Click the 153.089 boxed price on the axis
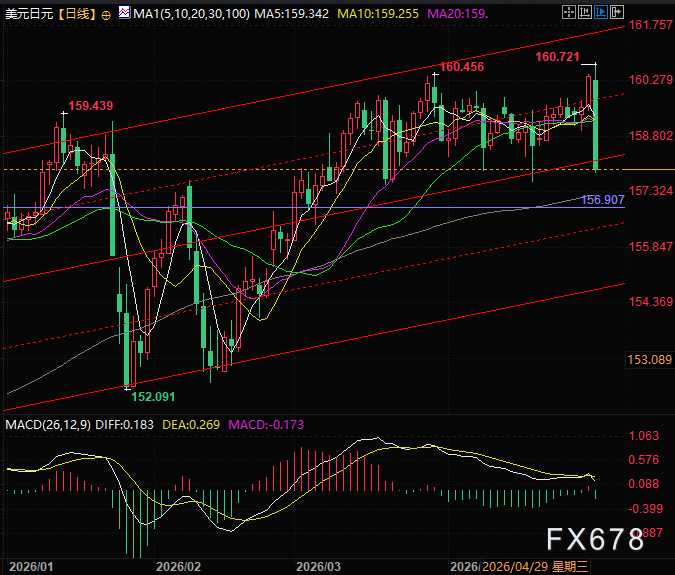This screenshot has width=675, height=575. coord(649,359)
